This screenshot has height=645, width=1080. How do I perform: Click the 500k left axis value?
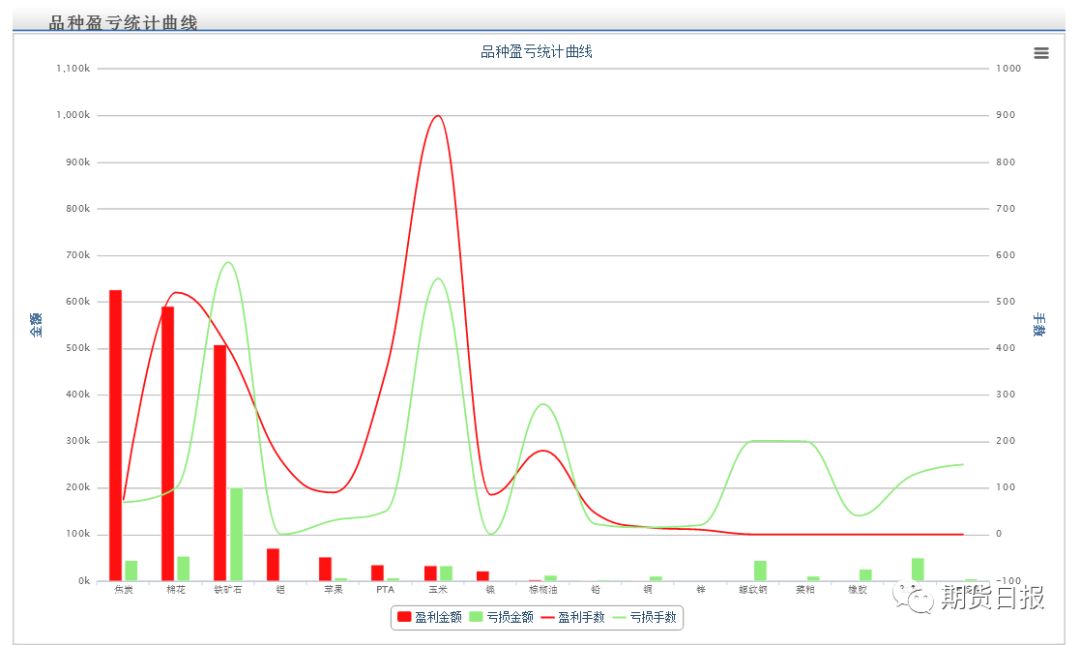pyautogui.click(x=78, y=348)
